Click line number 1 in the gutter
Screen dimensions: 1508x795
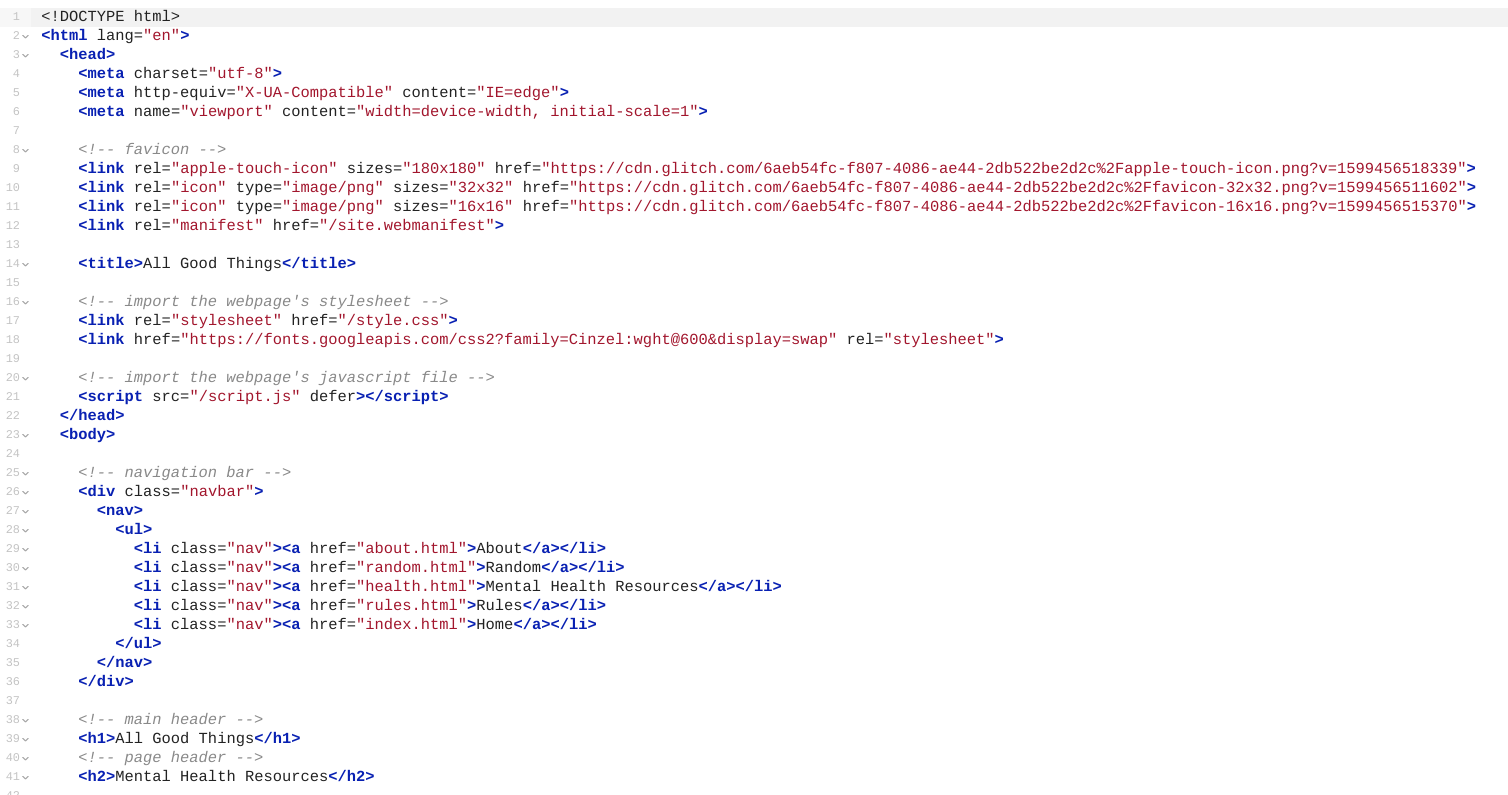click(x=15, y=17)
